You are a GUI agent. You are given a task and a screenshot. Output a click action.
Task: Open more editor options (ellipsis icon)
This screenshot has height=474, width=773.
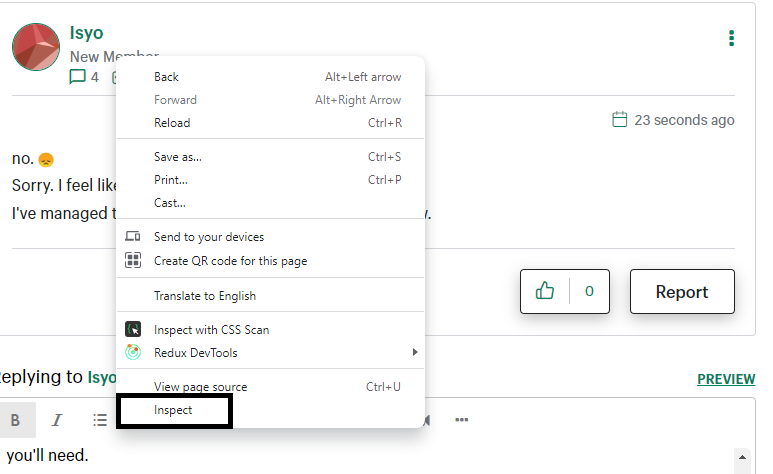[462, 420]
